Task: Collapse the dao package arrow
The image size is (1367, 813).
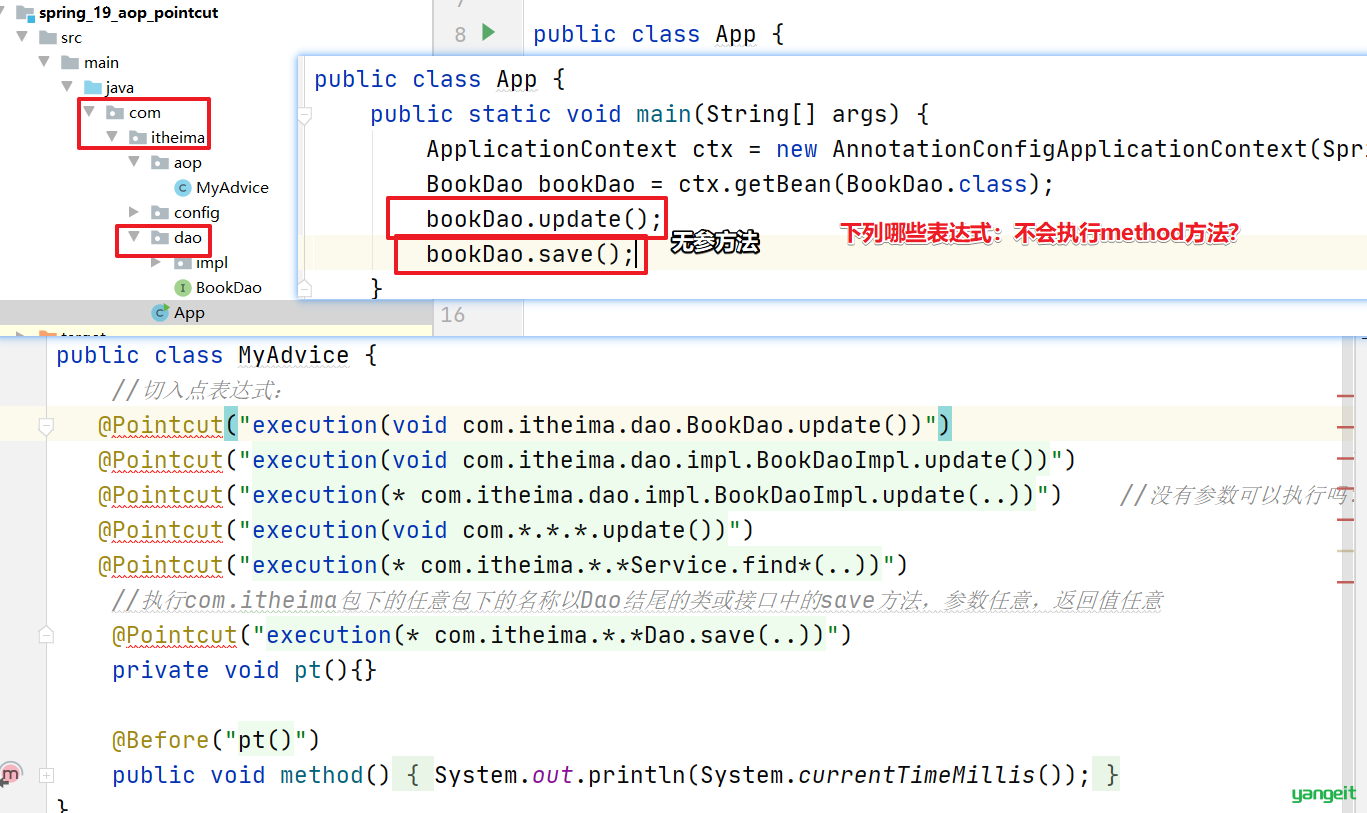Action: pyautogui.click(x=134, y=237)
